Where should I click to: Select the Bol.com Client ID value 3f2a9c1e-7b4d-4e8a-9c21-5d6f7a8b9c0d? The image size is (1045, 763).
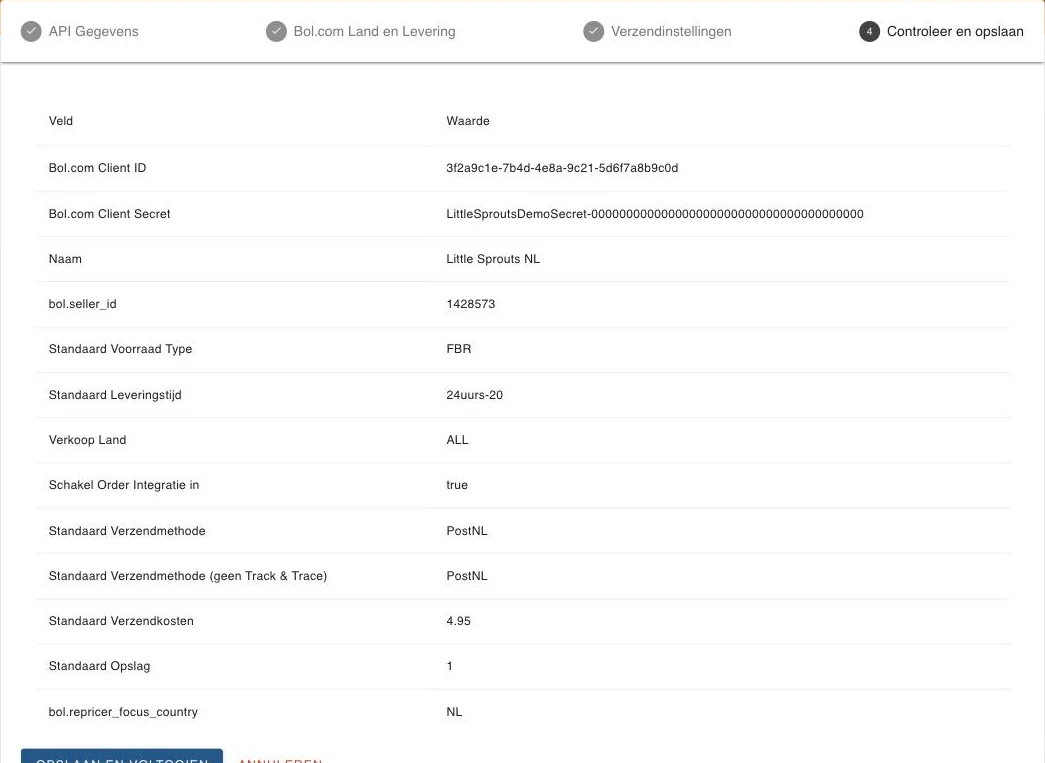point(562,168)
